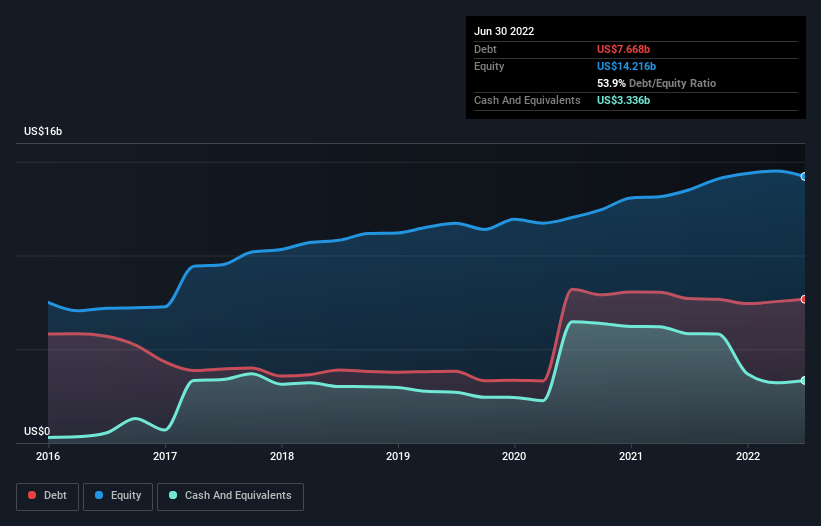Screen dimensions: 821x526
Task: Click the 2017 axis label
Action: (x=165, y=456)
